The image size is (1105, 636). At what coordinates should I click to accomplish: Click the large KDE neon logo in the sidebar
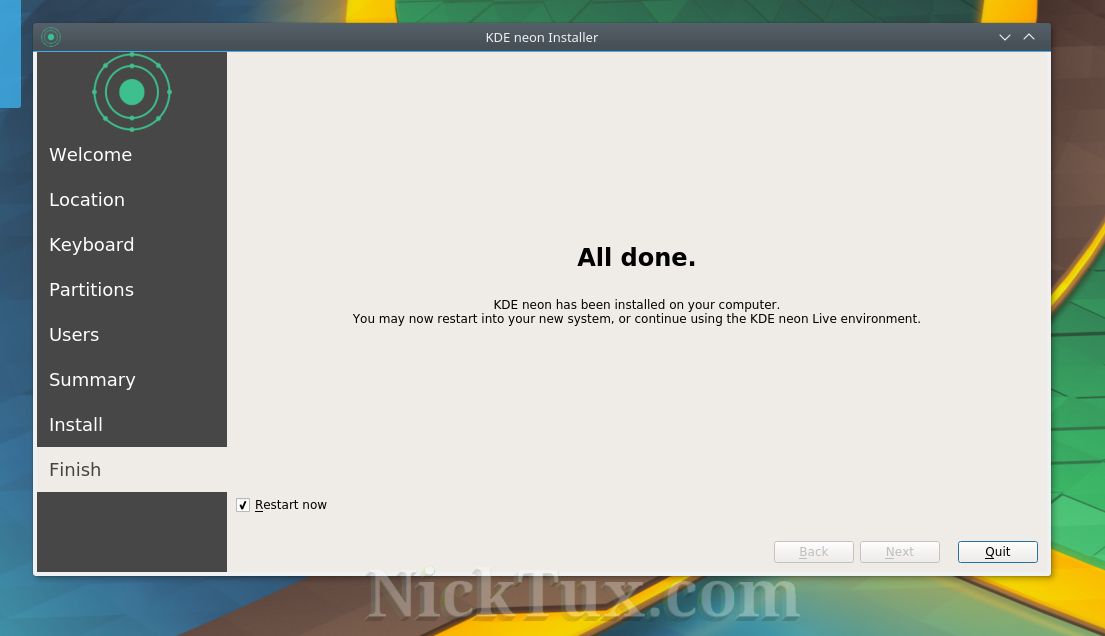pyautogui.click(x=132, y=92)
